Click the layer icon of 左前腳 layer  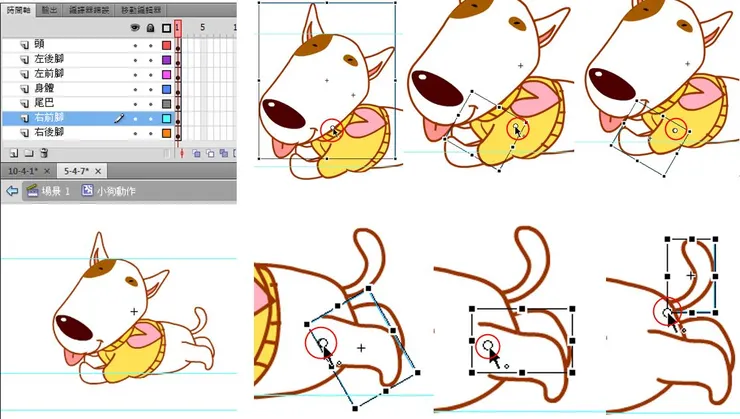[x=24, y=74]
